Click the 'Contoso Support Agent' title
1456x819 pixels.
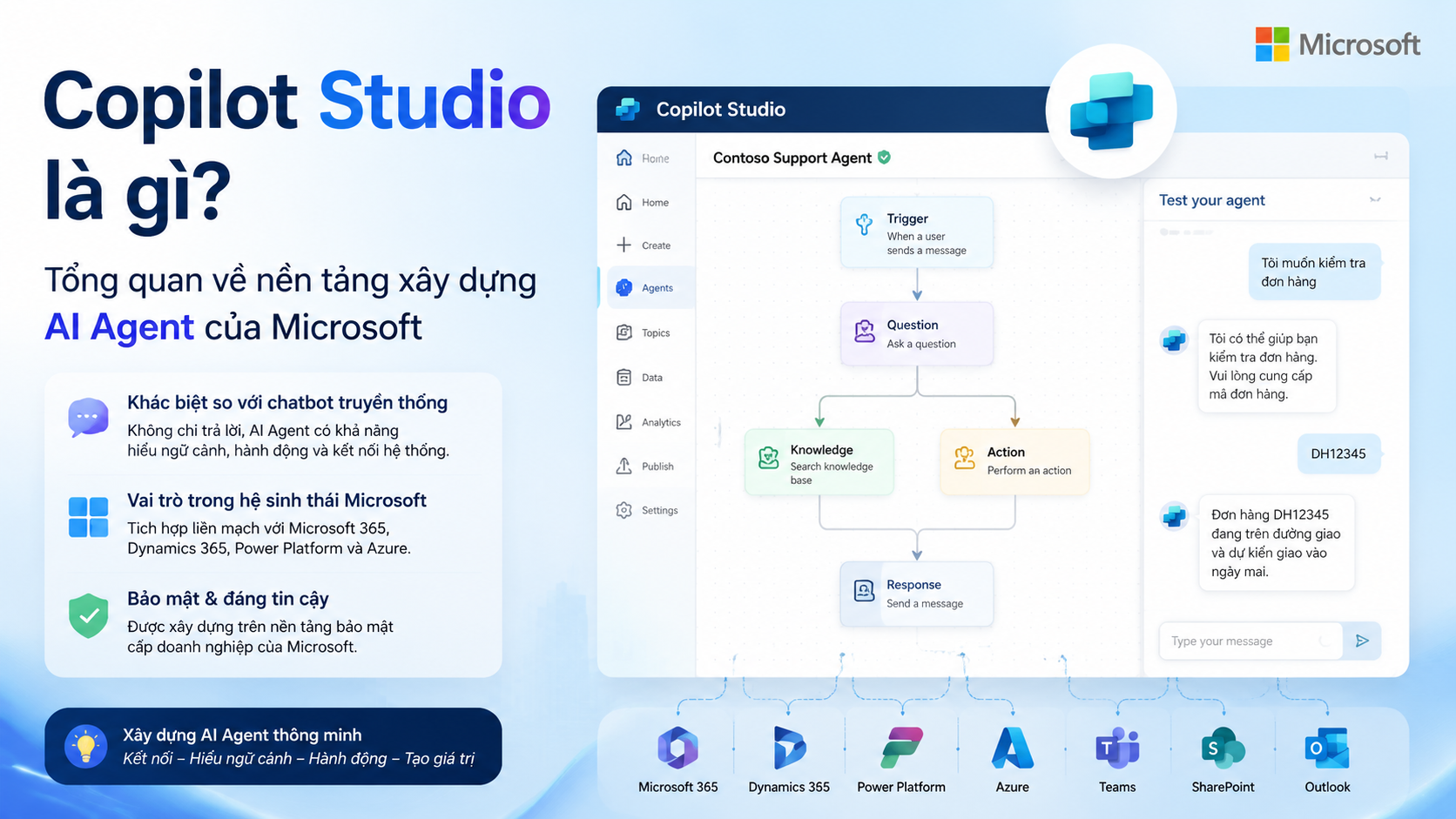[x=792, y=158]
